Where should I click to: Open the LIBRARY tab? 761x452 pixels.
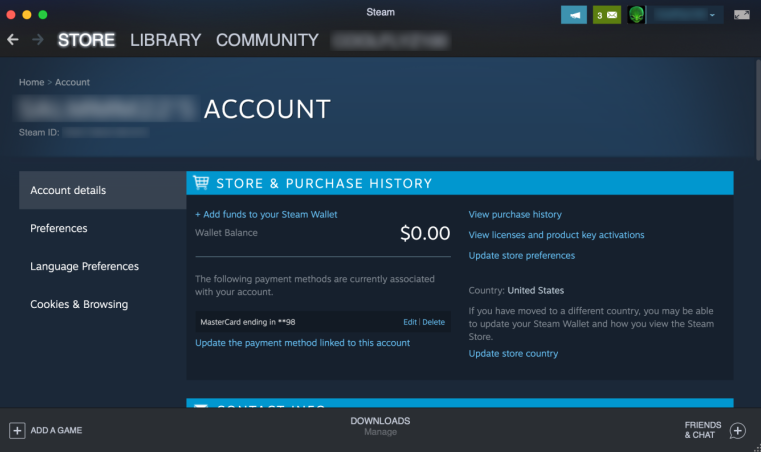point(165,40)
